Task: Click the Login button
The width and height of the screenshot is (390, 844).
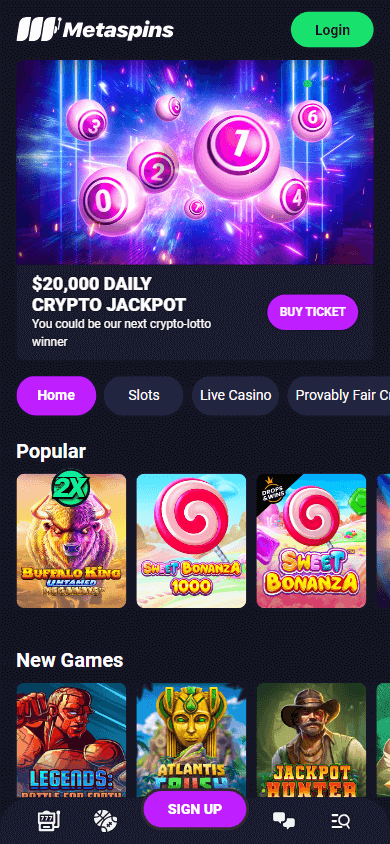Action: pos(332,30)
